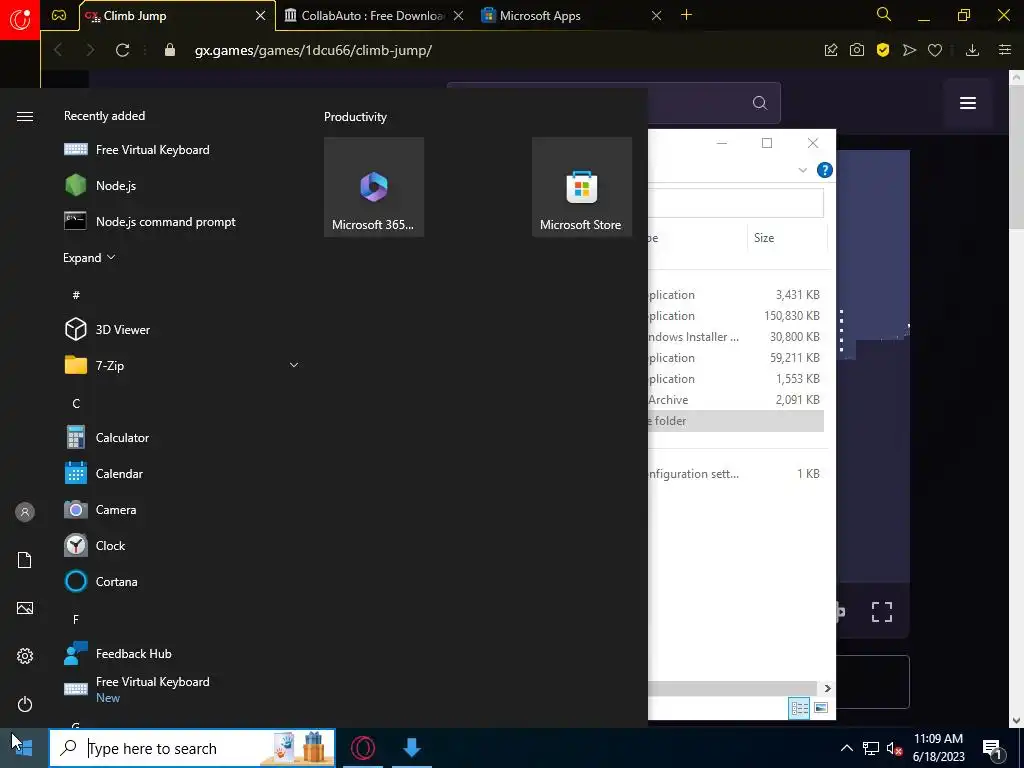The image size is (1024, 768).
Task: Close the CollabAuto tab
Action: (458, 16)
